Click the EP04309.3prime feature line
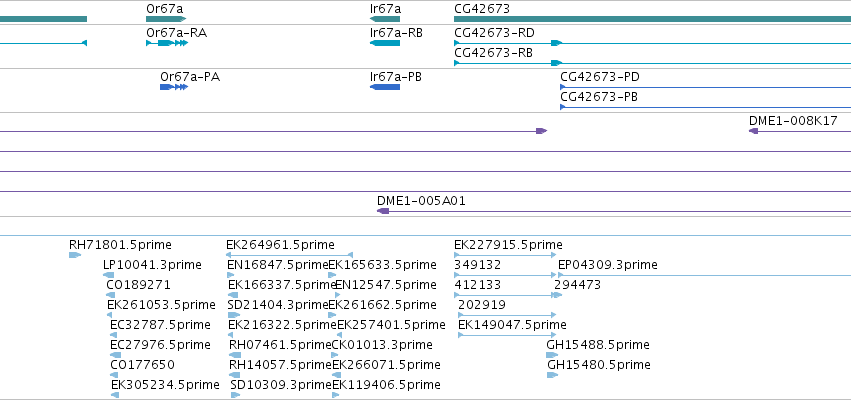 tap(704, 275)
